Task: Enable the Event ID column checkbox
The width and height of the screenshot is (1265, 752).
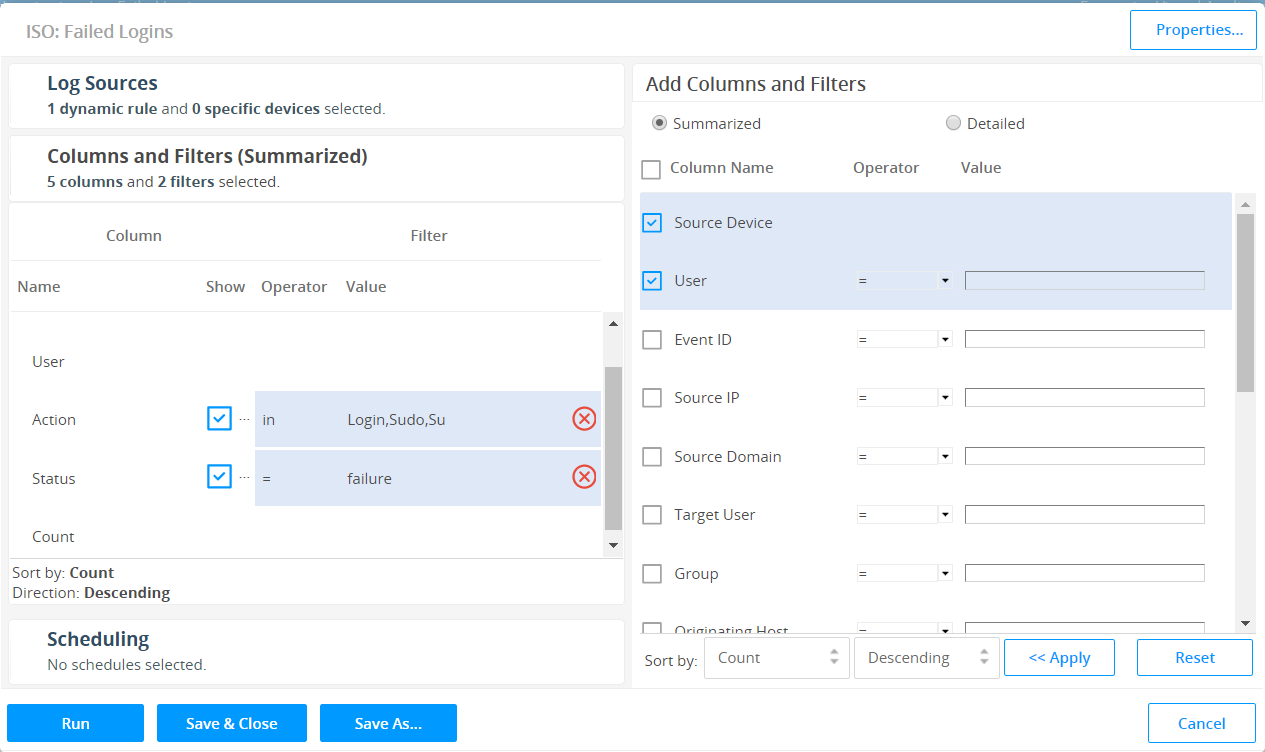Action: [x=652, y=340]
